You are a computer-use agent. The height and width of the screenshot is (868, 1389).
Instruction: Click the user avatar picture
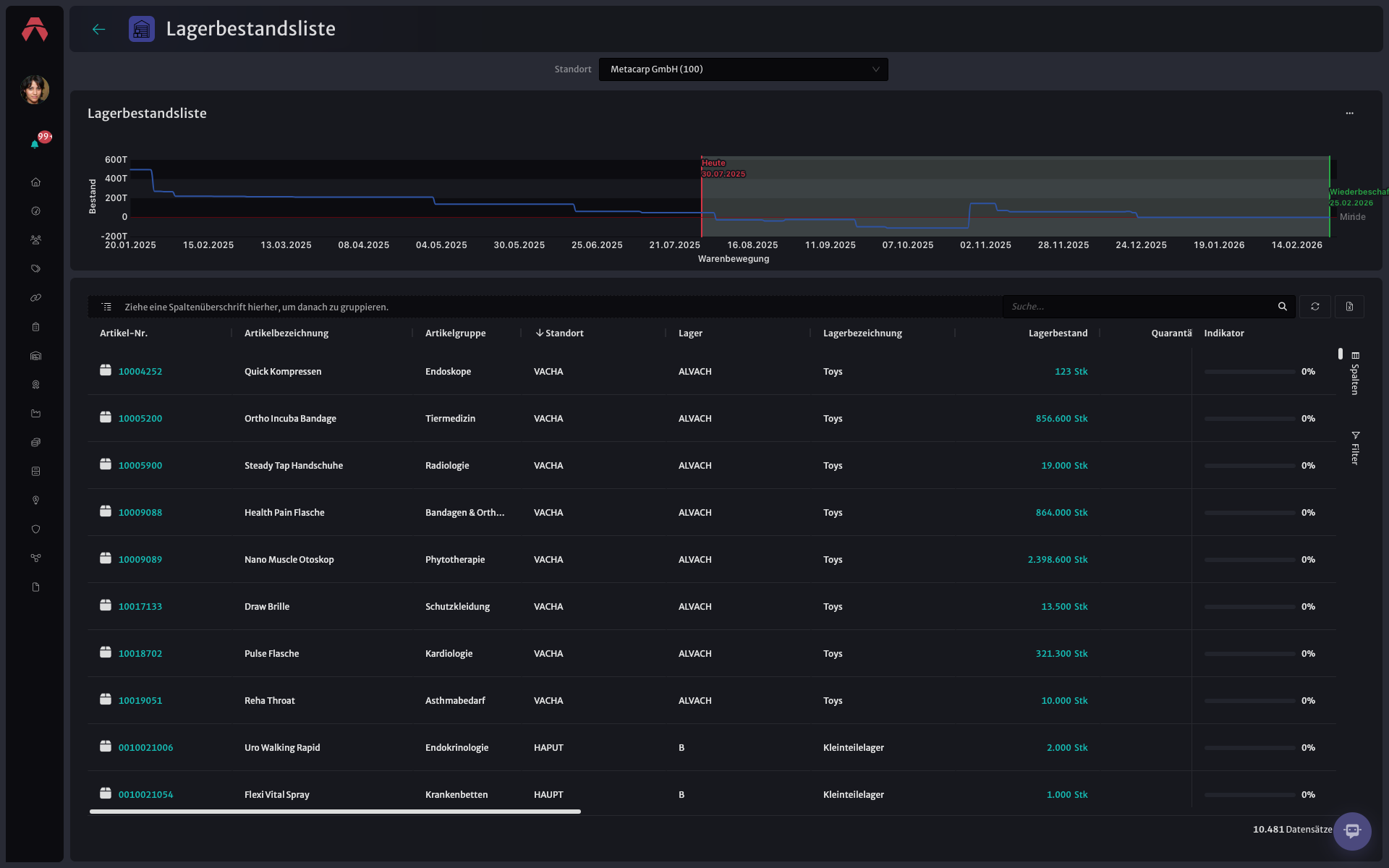point(35,90)
